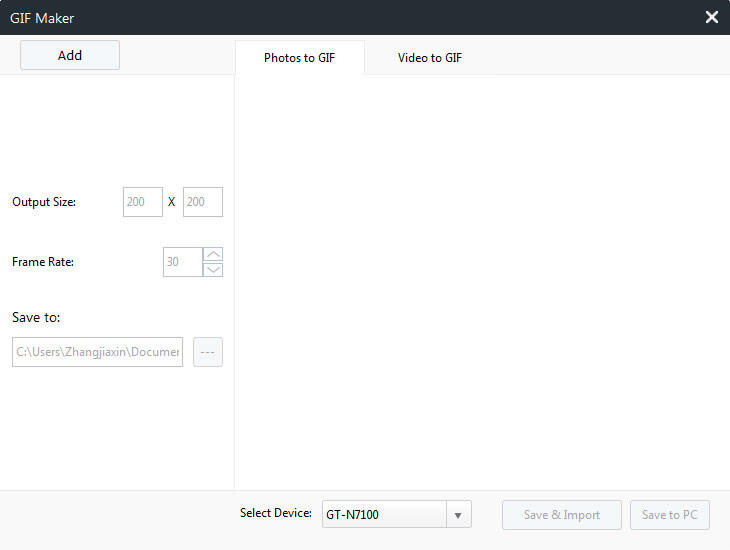
Task: Decrease frame rate with the down arrow
Action: tap(213, 269)
